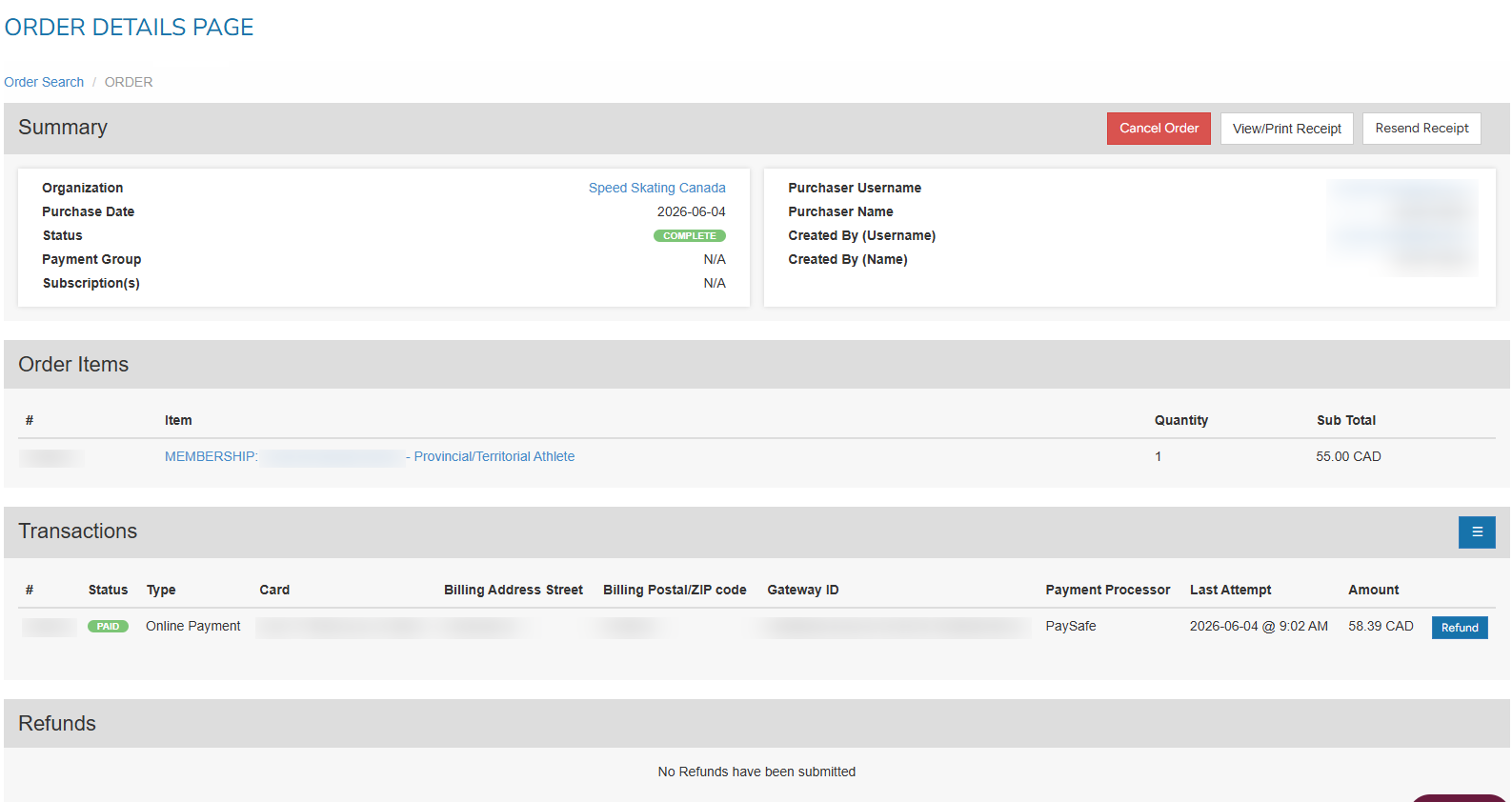Open View/Print Receipt
The height and width of the screenshot is (802, 1512).
[1287, 129]
